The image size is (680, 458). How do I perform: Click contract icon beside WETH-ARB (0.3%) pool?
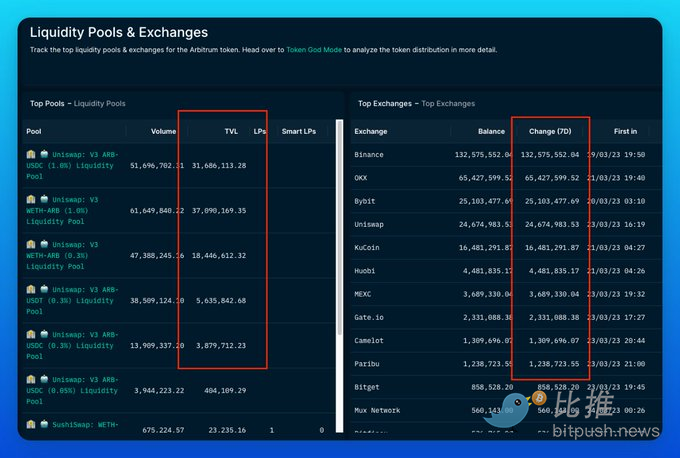44,244
